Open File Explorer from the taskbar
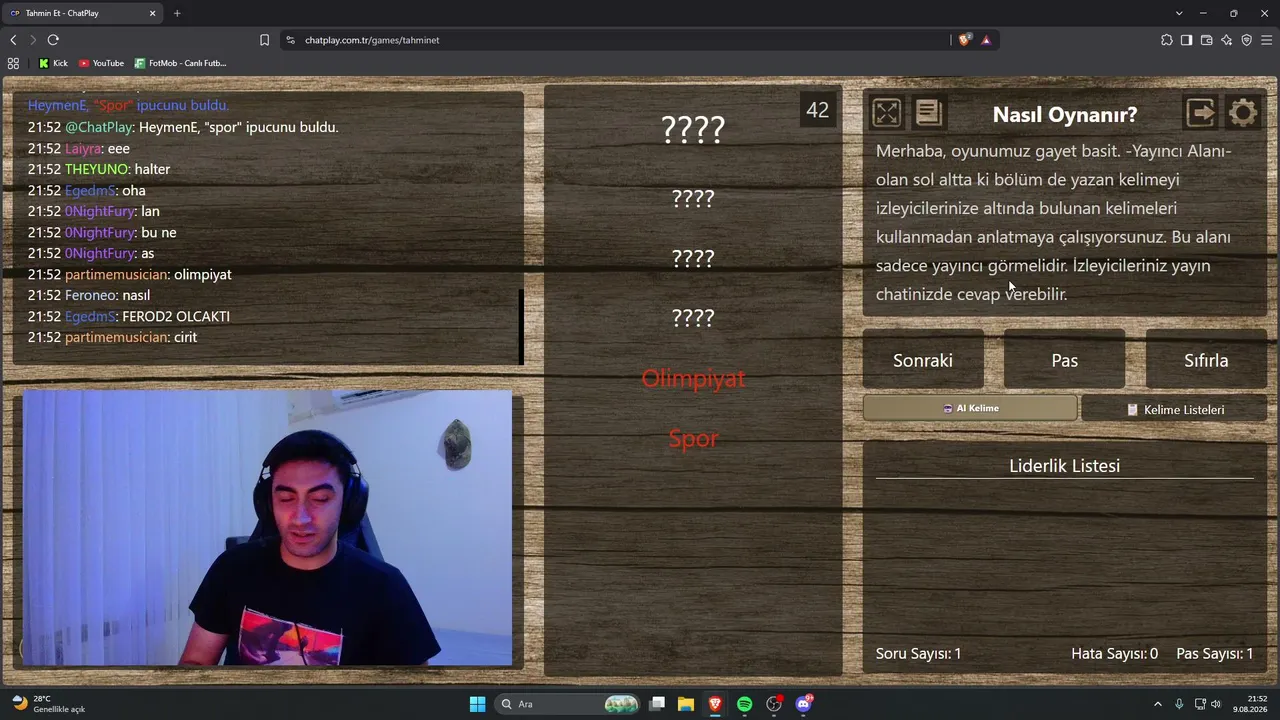The height and width of the screenshot is (720, 1280). 686,704
